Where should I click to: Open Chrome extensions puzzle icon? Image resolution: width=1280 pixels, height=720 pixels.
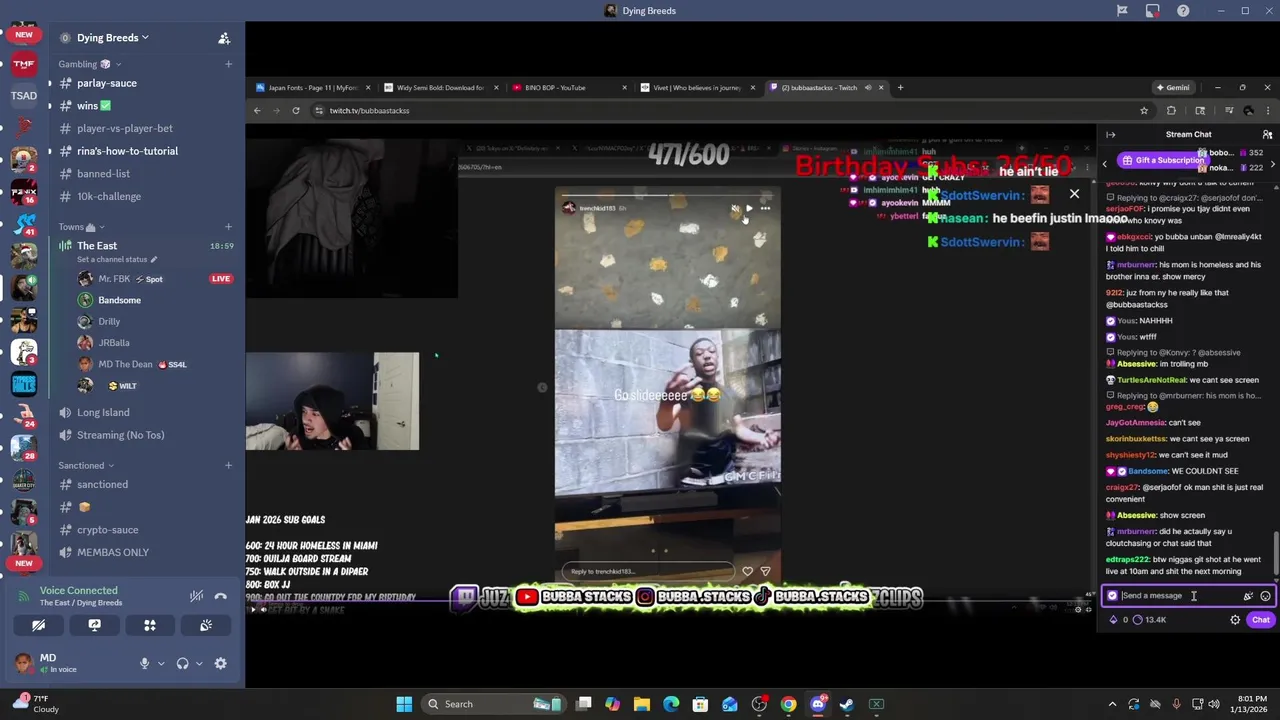click(1172, 111)
